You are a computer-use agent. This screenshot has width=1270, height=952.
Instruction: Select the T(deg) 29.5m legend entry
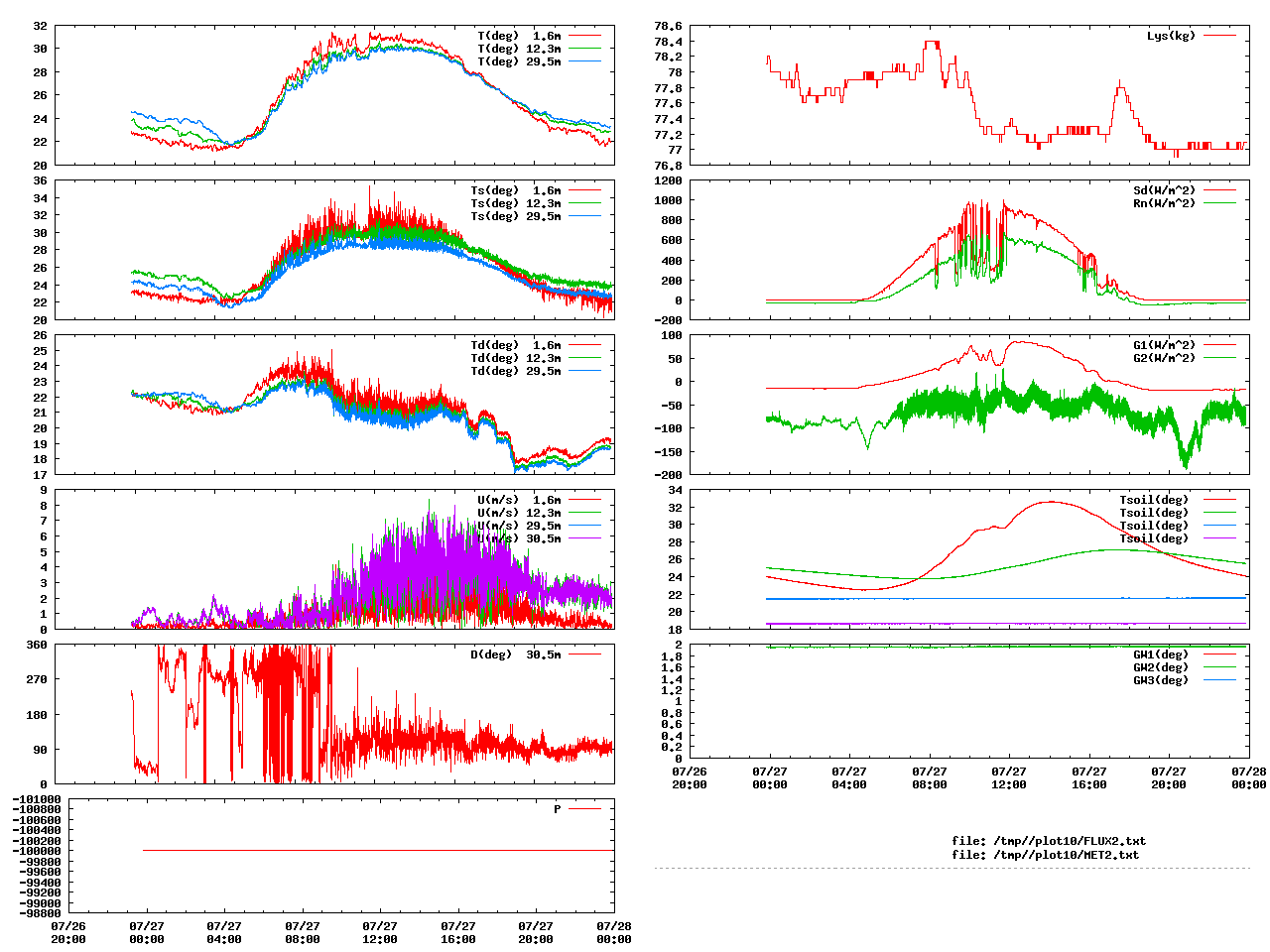point(519,61)
